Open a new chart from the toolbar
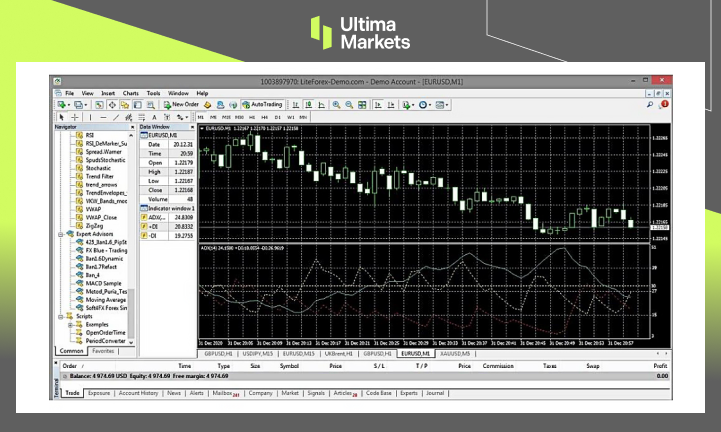The image size is (721, 432). point(61,105)
